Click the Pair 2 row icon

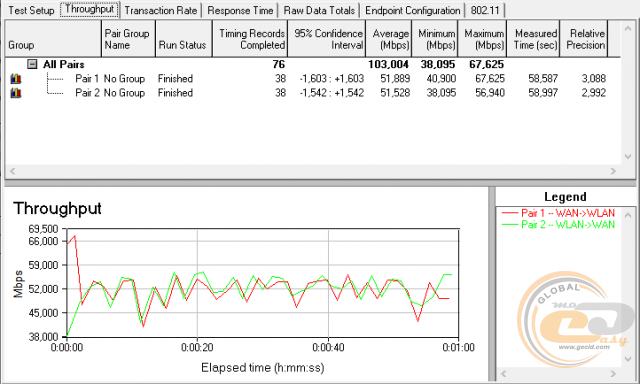coord(16,93)
